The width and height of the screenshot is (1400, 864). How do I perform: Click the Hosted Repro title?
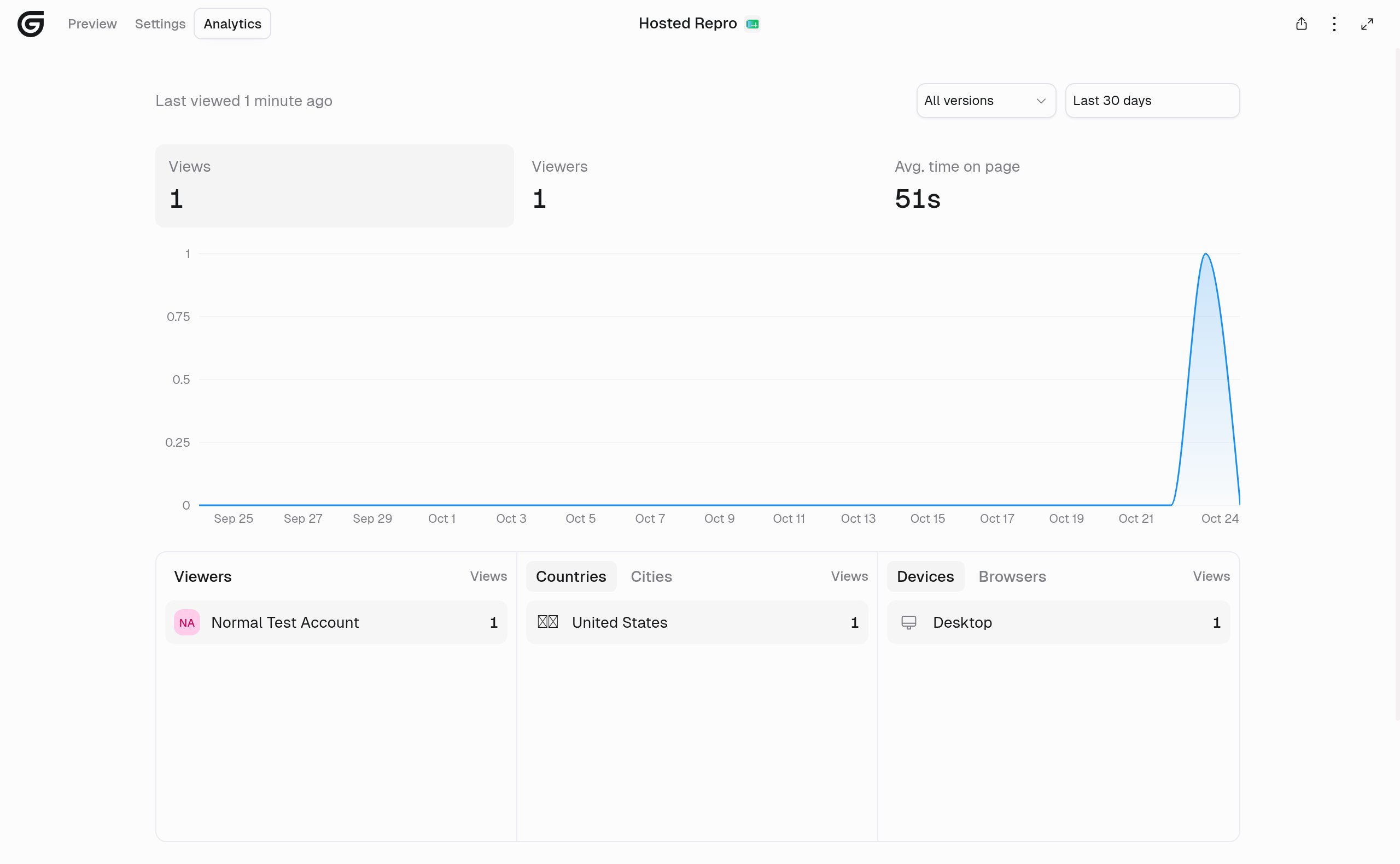pyautogui.click(x=687, y=24)
